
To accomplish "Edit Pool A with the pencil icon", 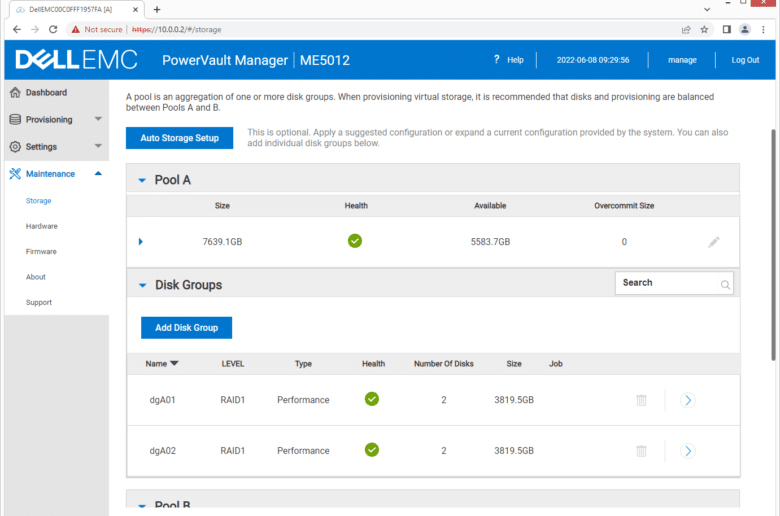I will [714, 242].
